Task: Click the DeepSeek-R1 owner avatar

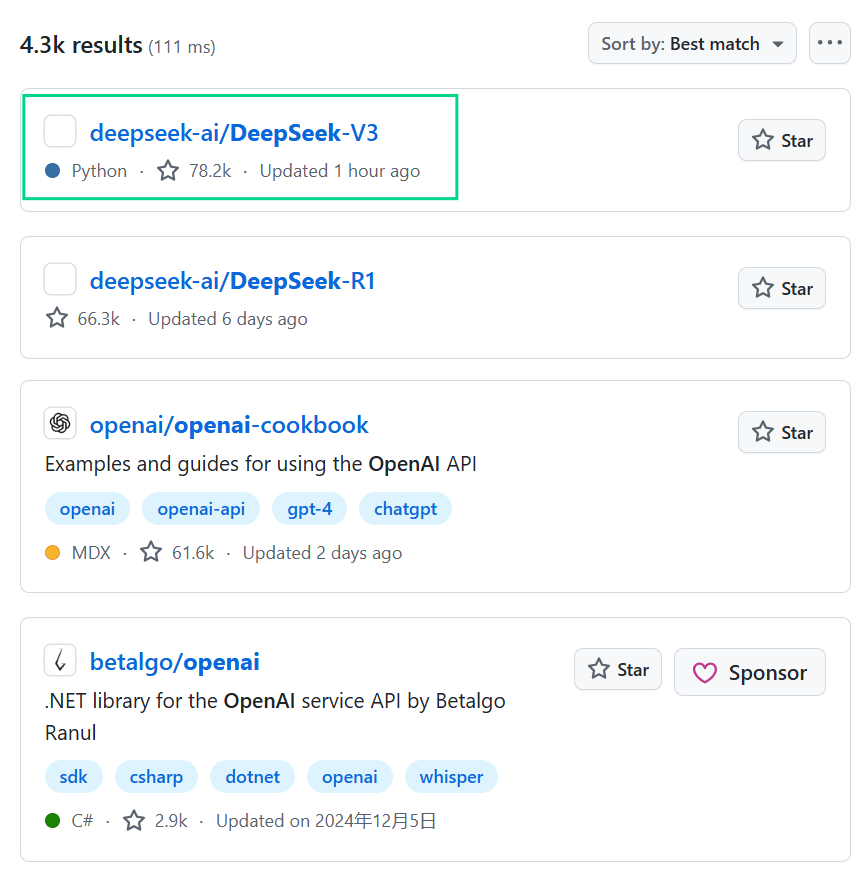Action: pos(60,279)
